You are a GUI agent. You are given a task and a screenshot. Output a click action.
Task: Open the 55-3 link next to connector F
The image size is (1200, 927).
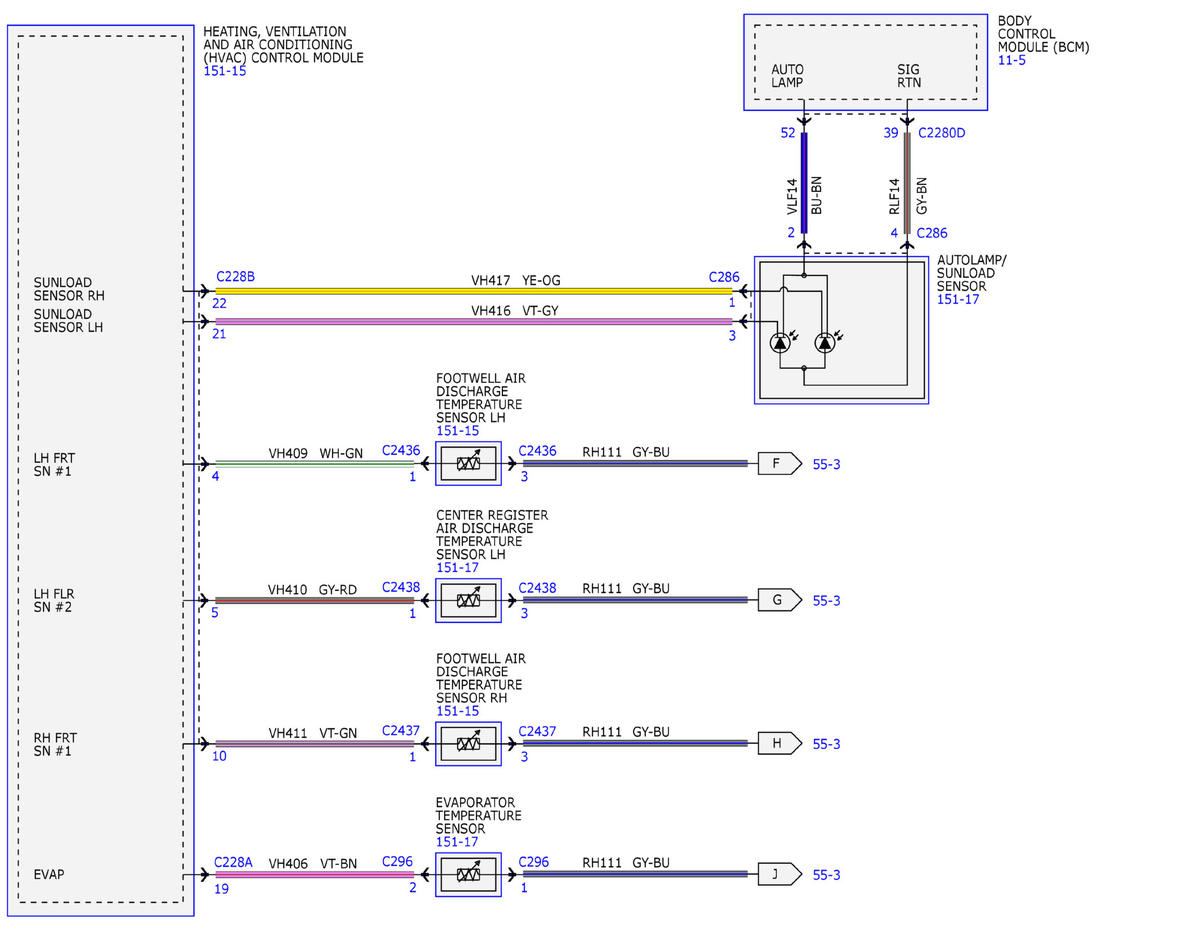[x=826, y=464]
